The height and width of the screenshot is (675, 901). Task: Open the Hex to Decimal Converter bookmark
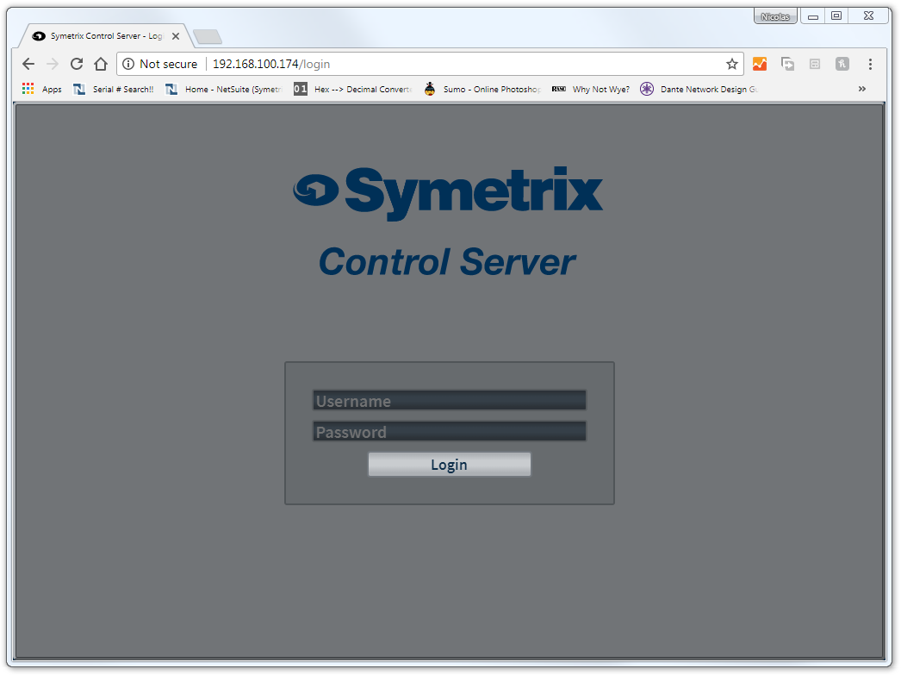(x=353, y=89)
